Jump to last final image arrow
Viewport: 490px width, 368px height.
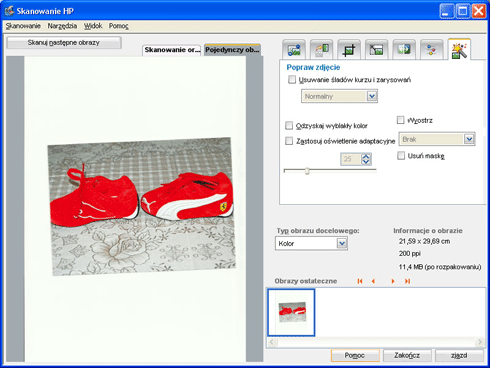pyautogui.click(x=407, y=281)
